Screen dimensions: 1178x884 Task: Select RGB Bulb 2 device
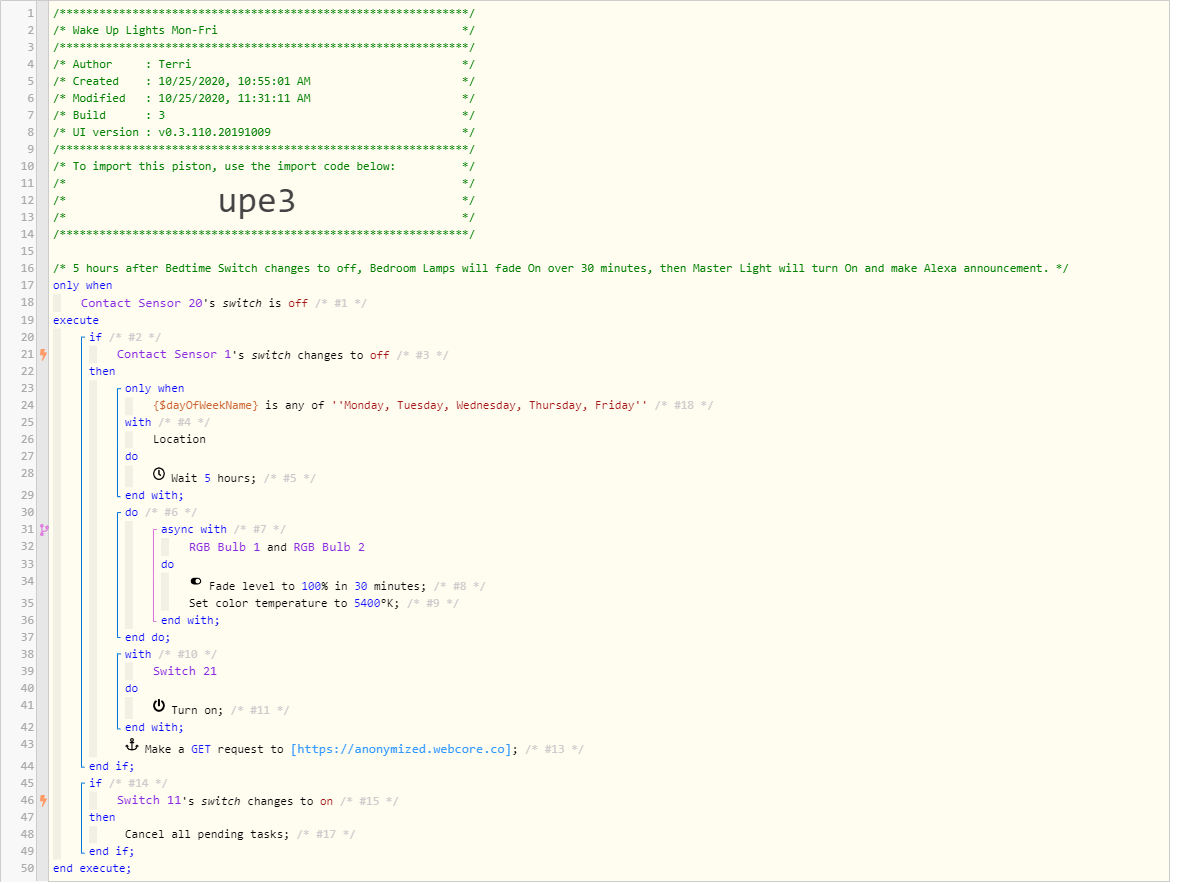(x=329, y=548)
